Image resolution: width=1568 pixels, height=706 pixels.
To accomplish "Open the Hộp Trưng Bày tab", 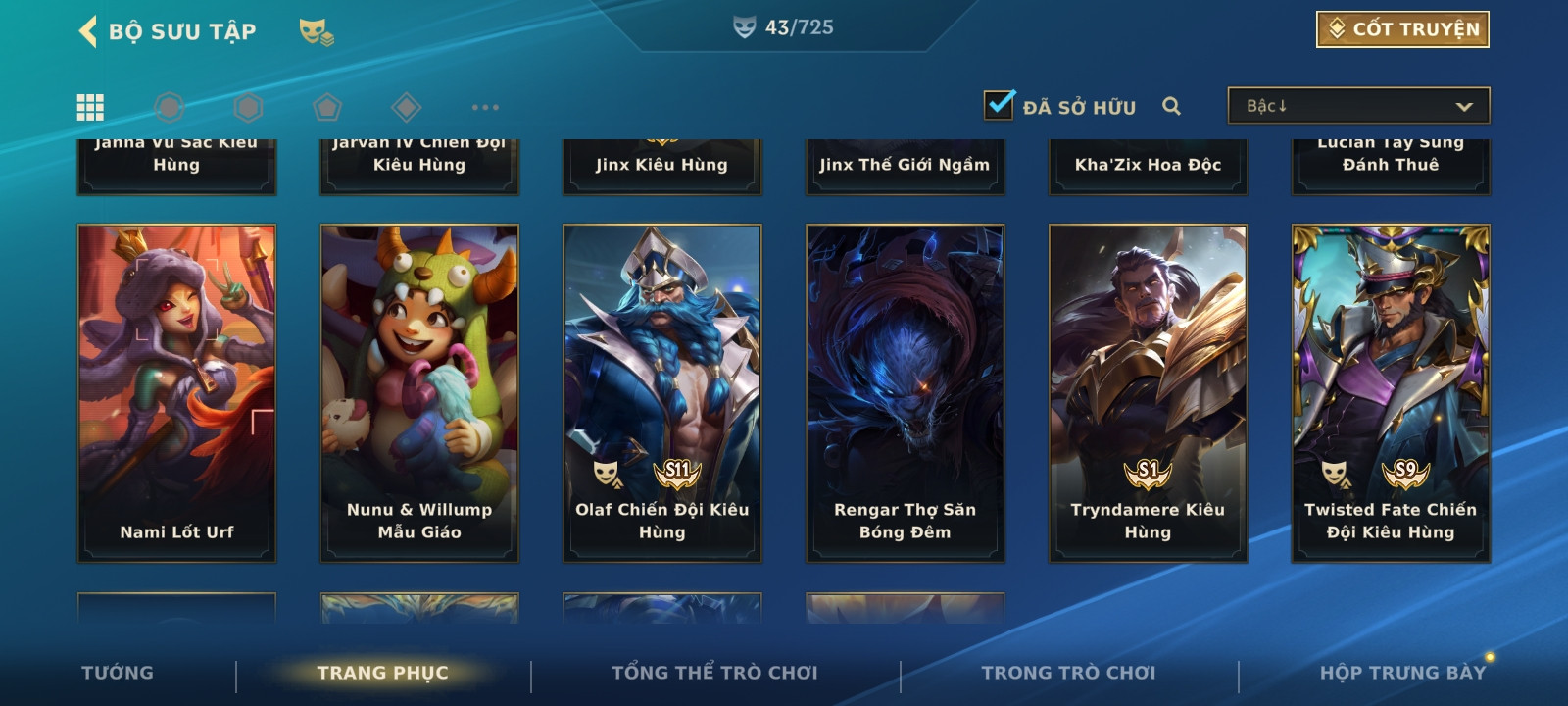I will pyautogui.click(x=1402, y=673).
